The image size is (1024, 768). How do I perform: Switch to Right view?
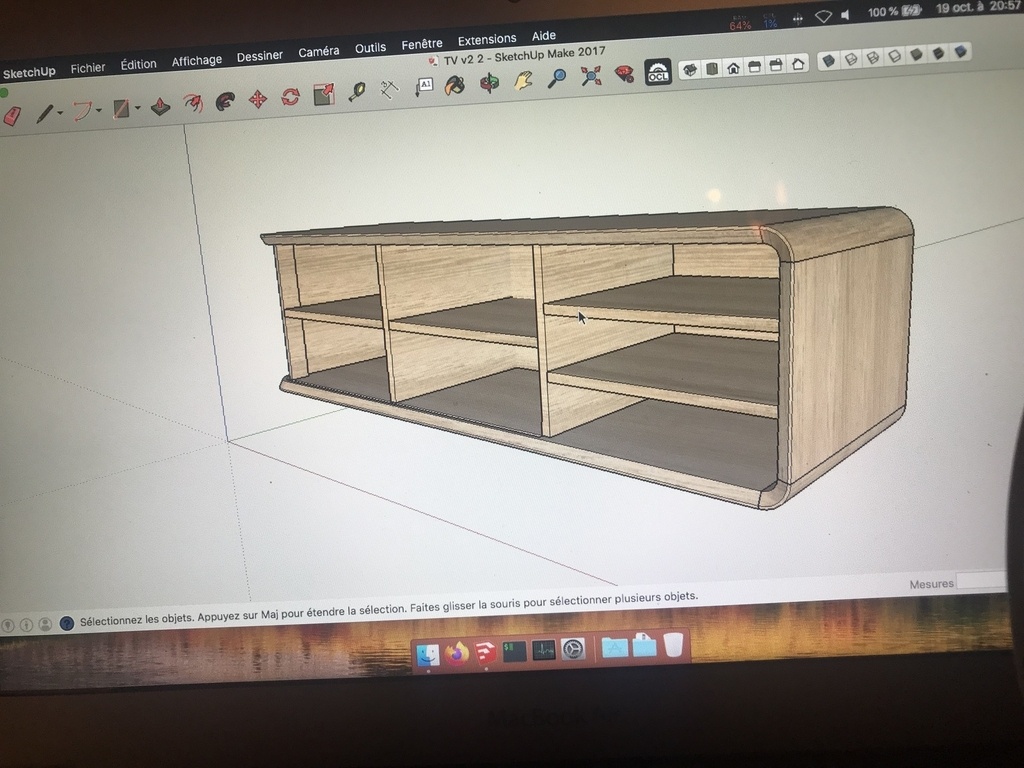point(755,66)
